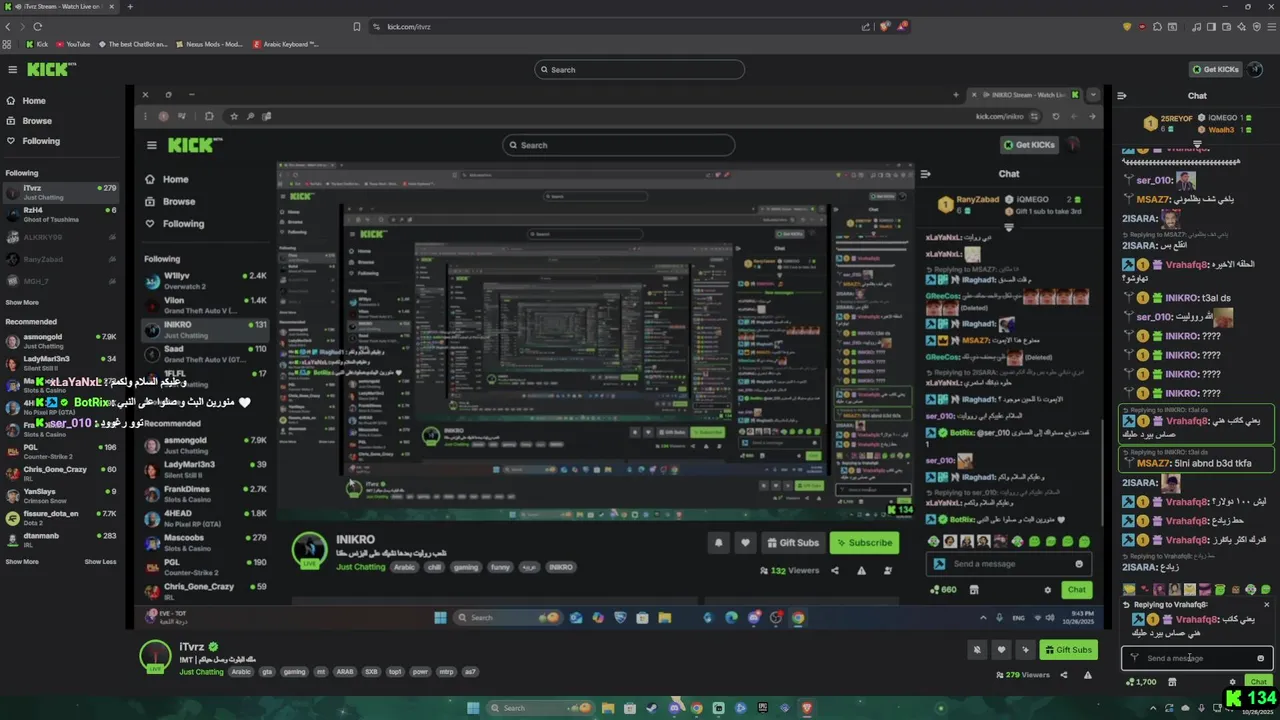Screen dimensions: 1280x720
Task: Select the gta tag under iTvrz
Action: tap(267, 672)
